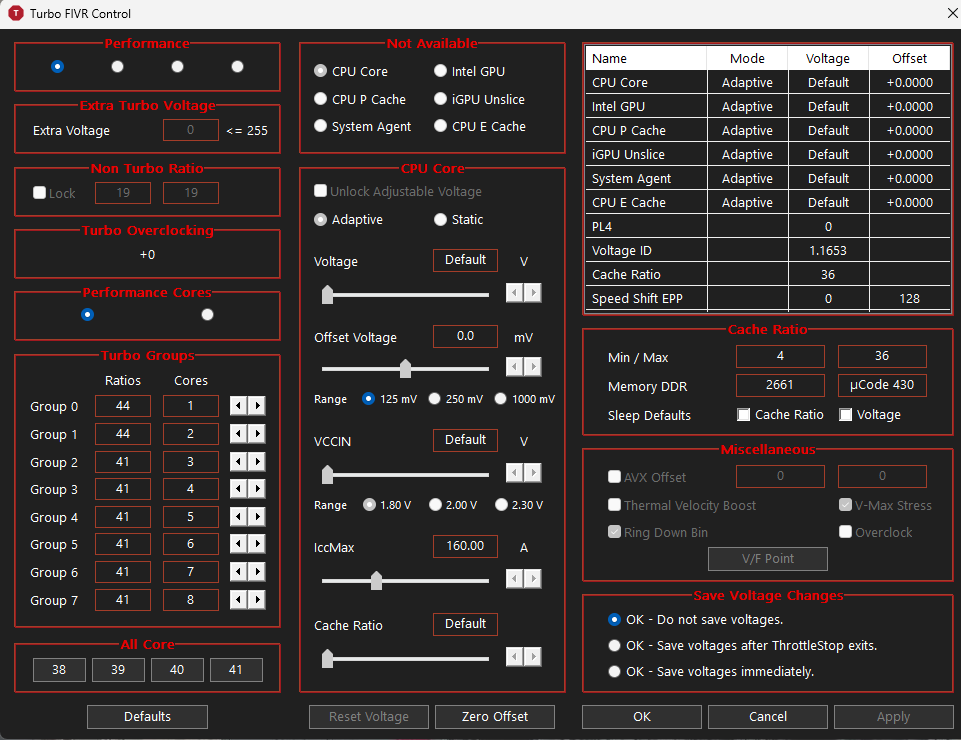Confirm with the OK button

tap(642, 717)
